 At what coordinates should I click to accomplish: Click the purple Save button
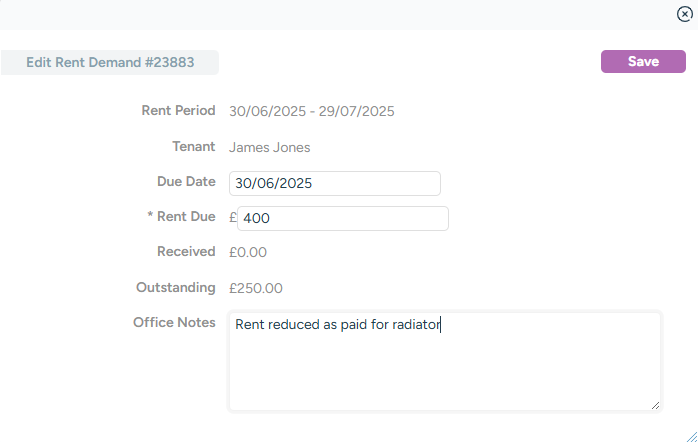coord(643,62)
